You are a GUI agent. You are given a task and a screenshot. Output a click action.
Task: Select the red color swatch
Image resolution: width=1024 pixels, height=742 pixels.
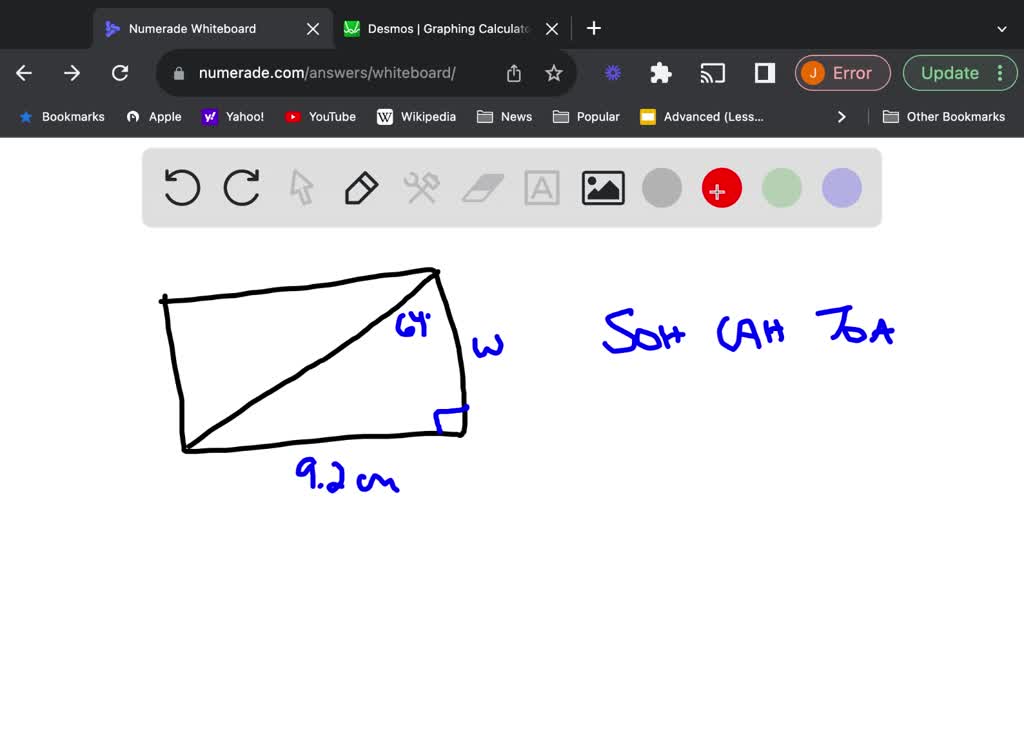coord(721,188)
